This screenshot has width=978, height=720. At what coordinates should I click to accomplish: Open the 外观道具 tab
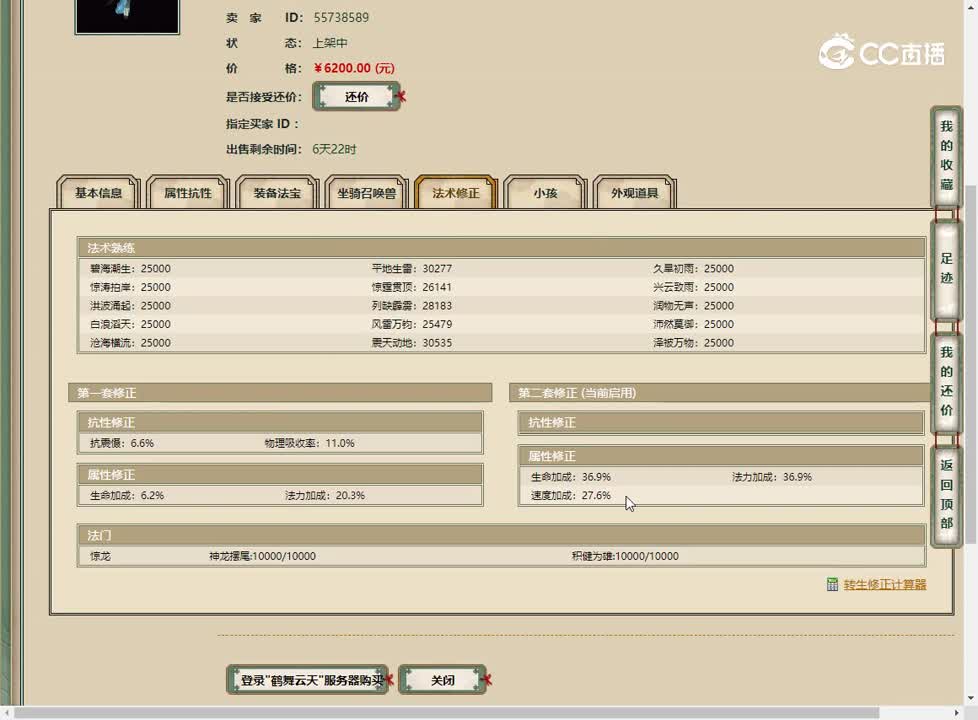tap(635, 193)
